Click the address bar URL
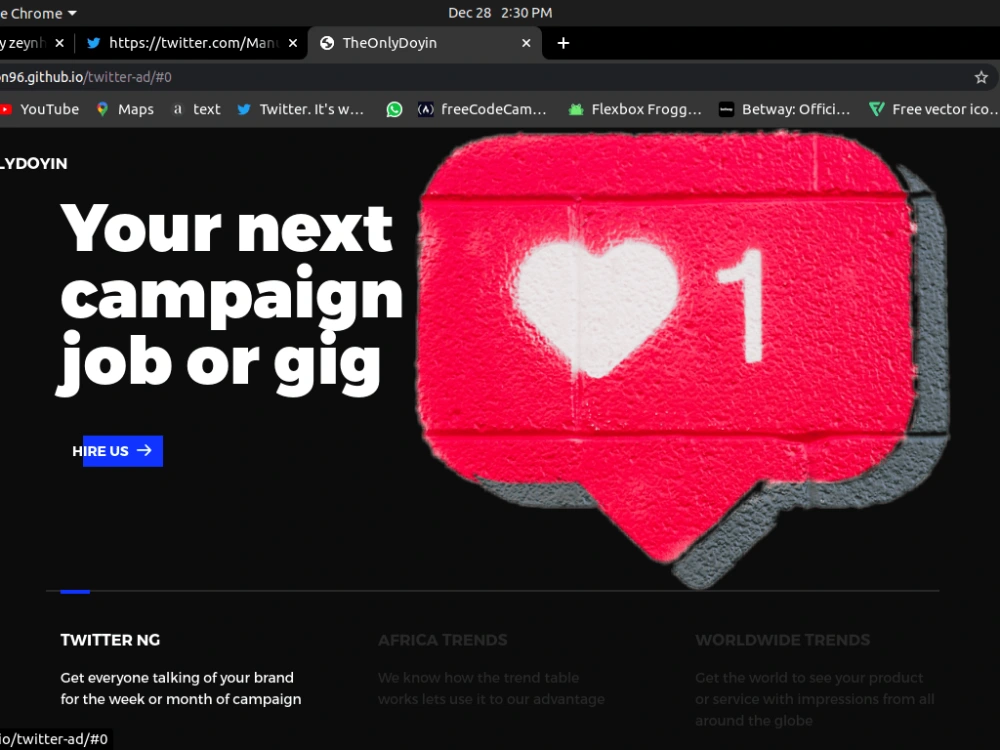The image size is (1000, 750). click(85, 77)
